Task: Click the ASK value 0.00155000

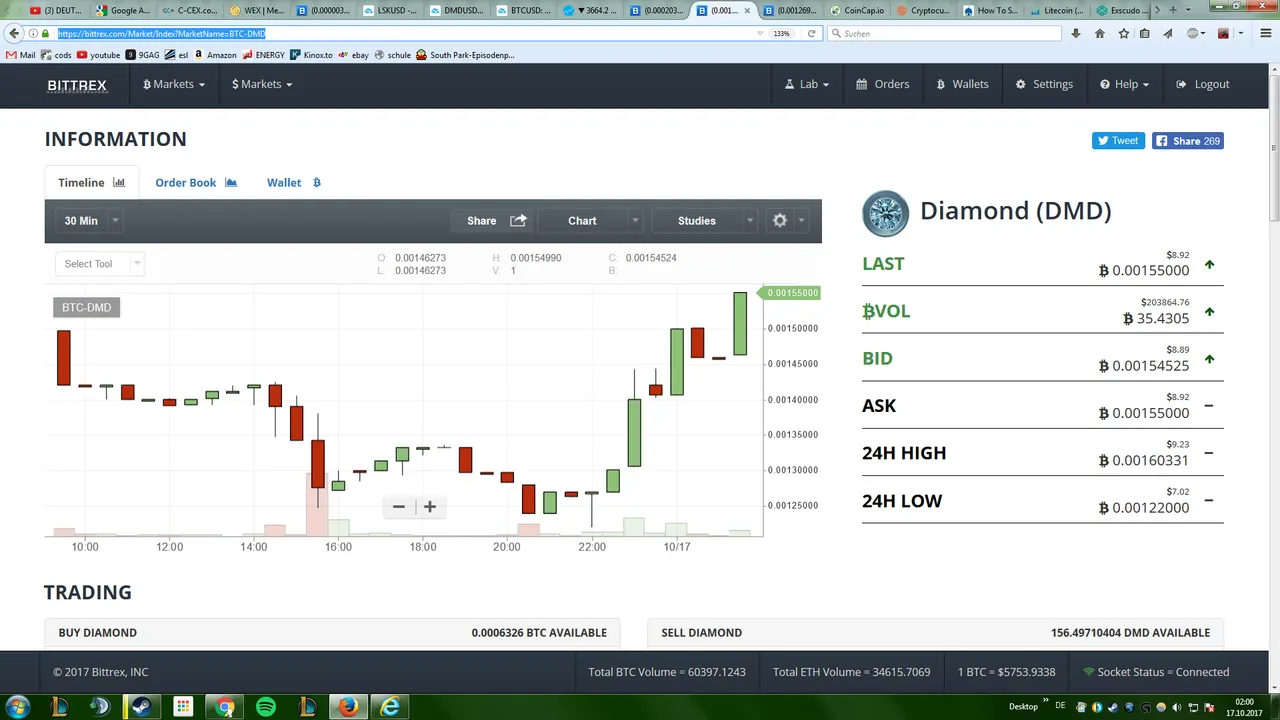Action: [1144, 413]
